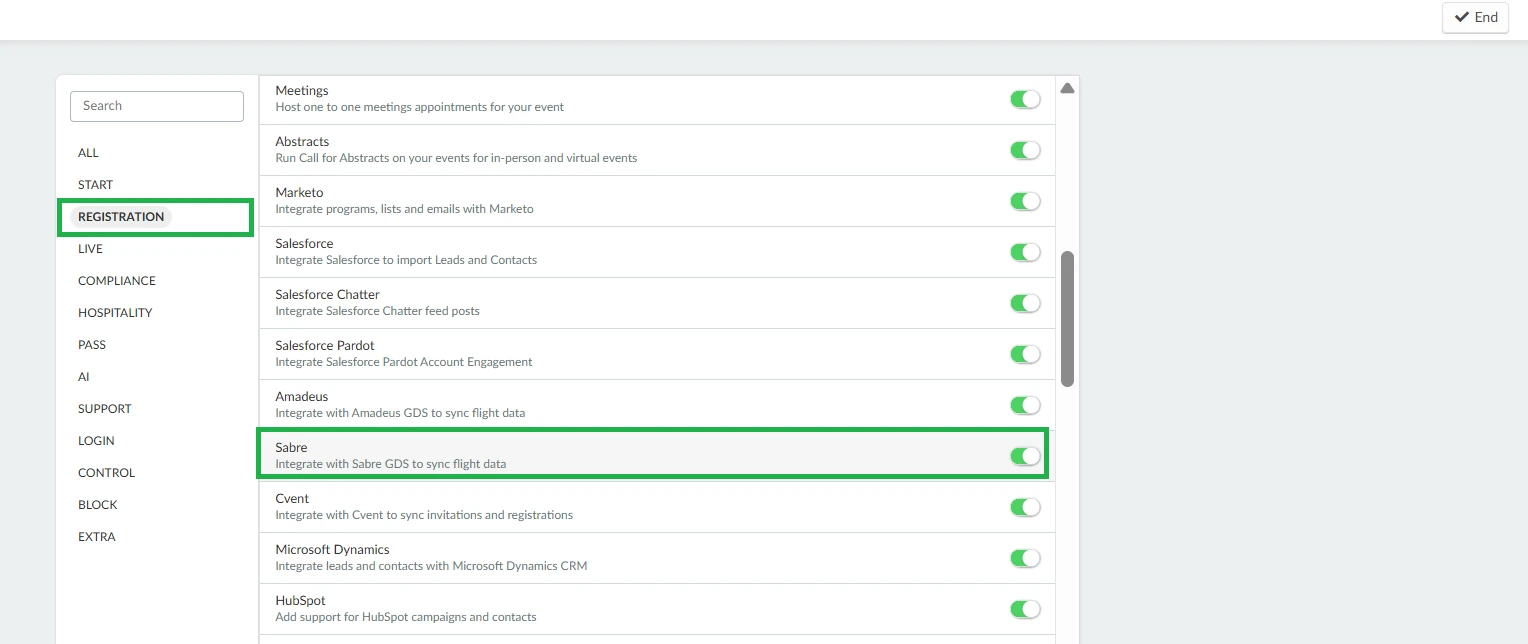Select the LIVE category
Viewport: 1528px width, 644px height.
(x=91, y=249)
